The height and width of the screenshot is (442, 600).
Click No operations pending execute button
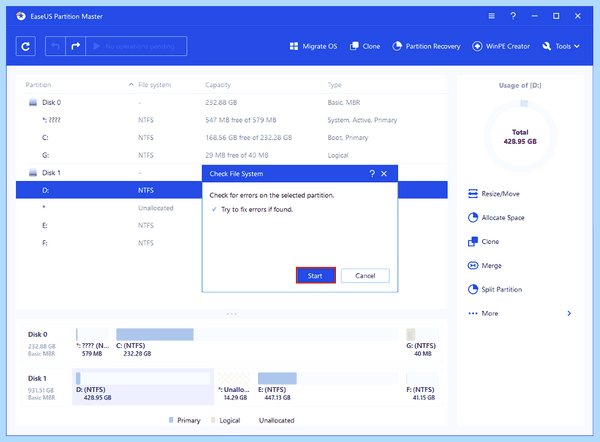[136, 46]
